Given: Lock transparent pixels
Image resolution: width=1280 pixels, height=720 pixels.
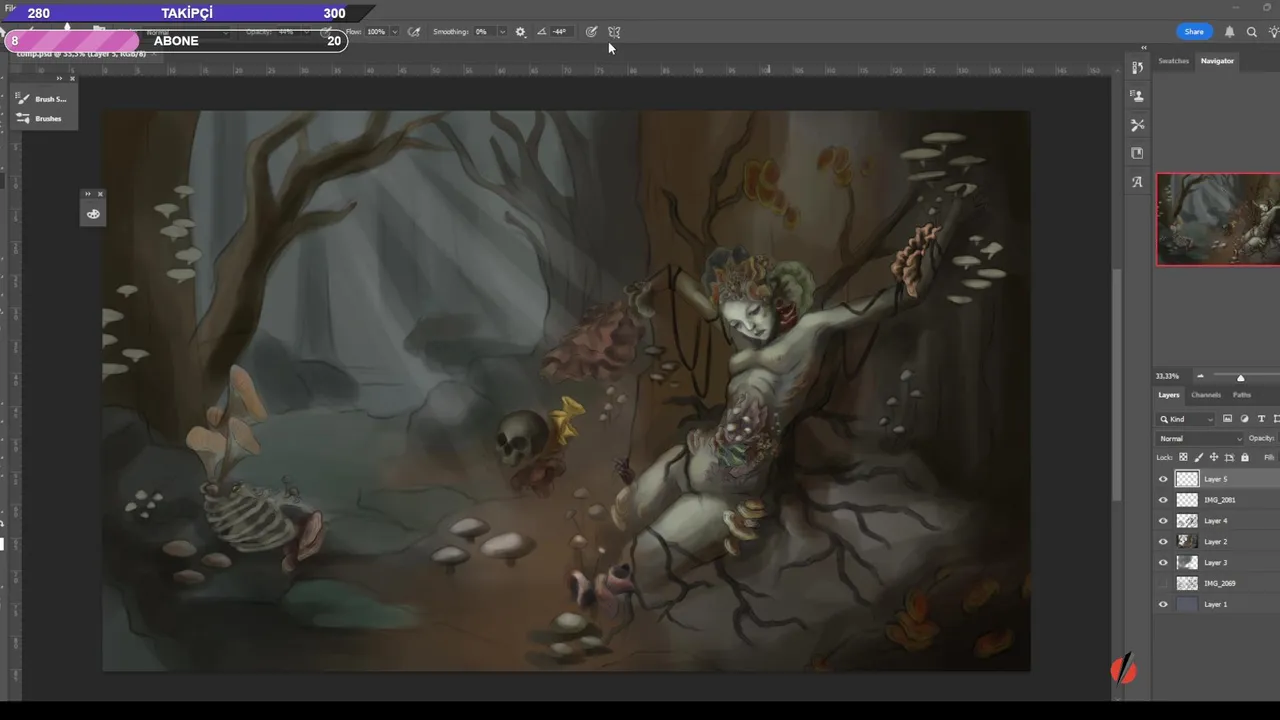Looking at the screenshot, I should pyautogui.click(x=1183, y=457).
